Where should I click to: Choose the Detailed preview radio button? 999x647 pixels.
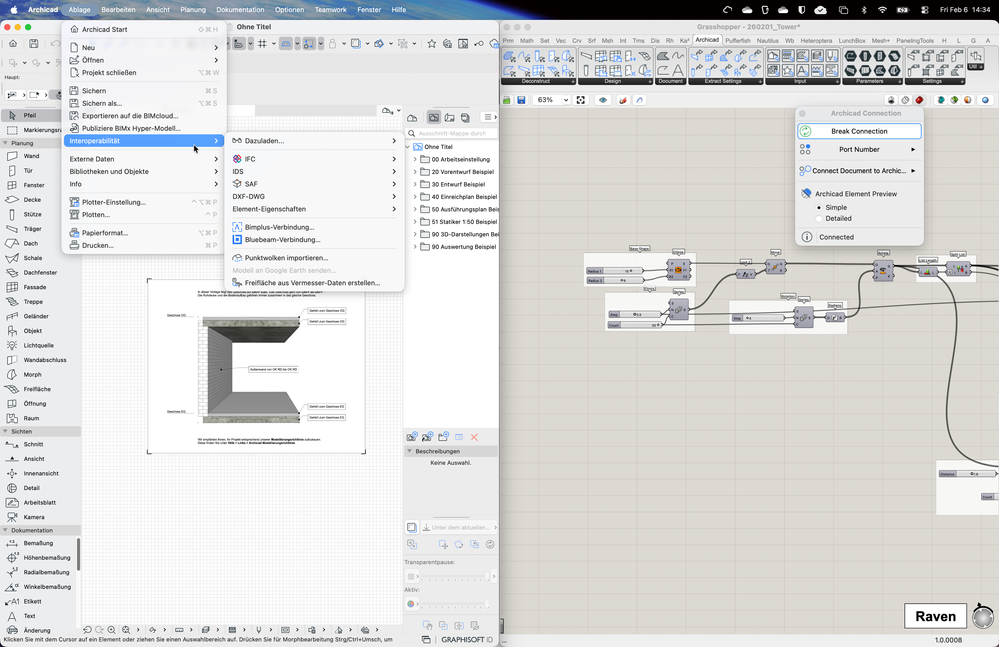click(819, 218)
